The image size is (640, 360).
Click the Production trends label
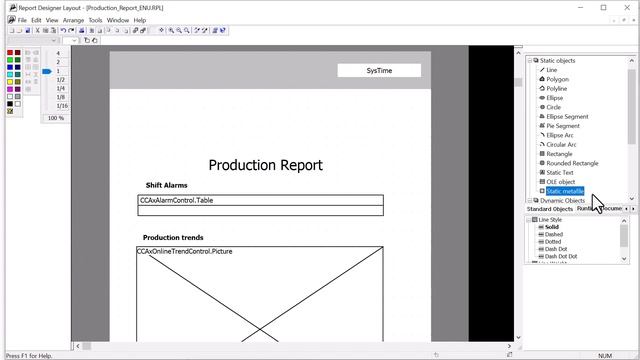tap(173, 238)
